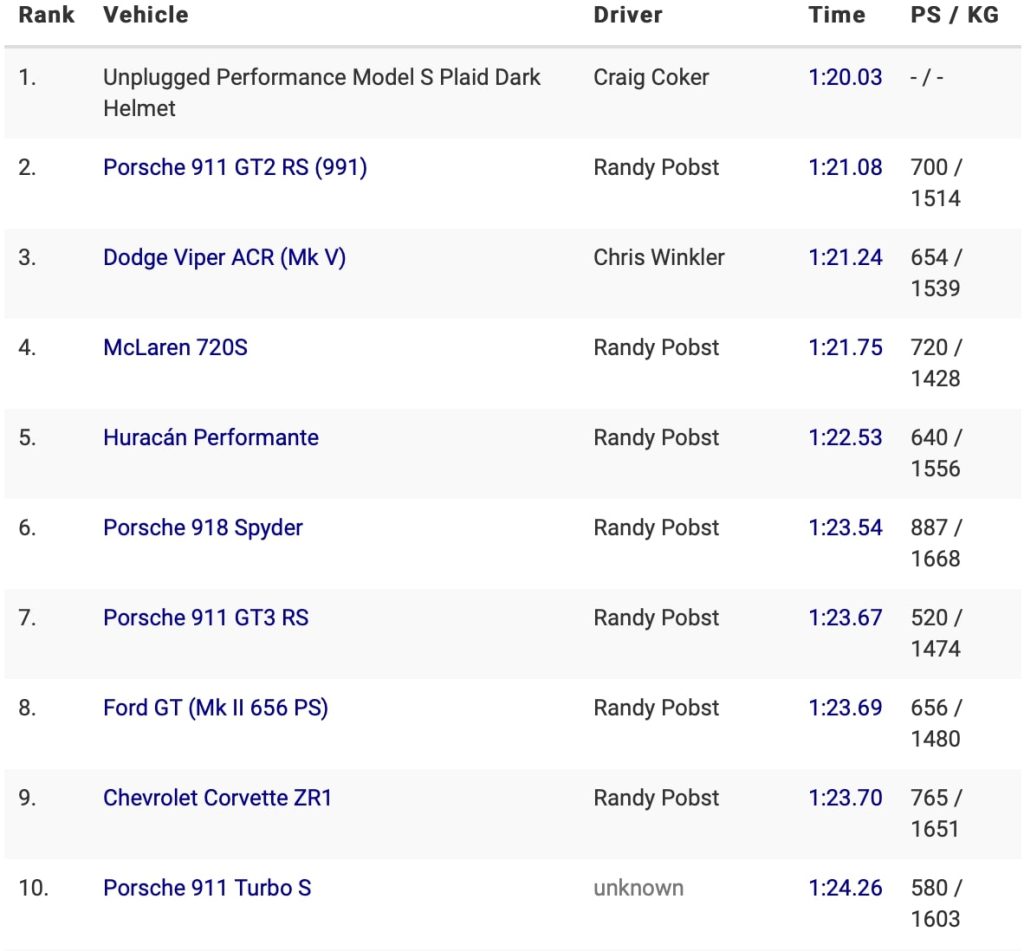Viewport: 1024px width, 951px height.
Task: Click the lap time 1:21.24
Action: [845, 258]
